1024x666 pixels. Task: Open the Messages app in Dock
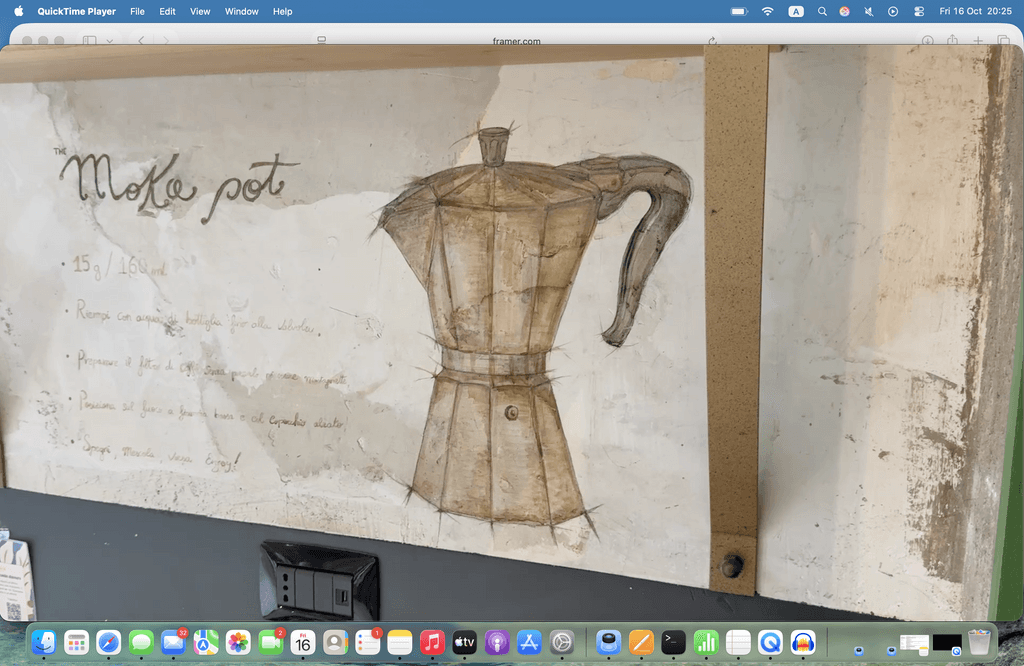141,642
